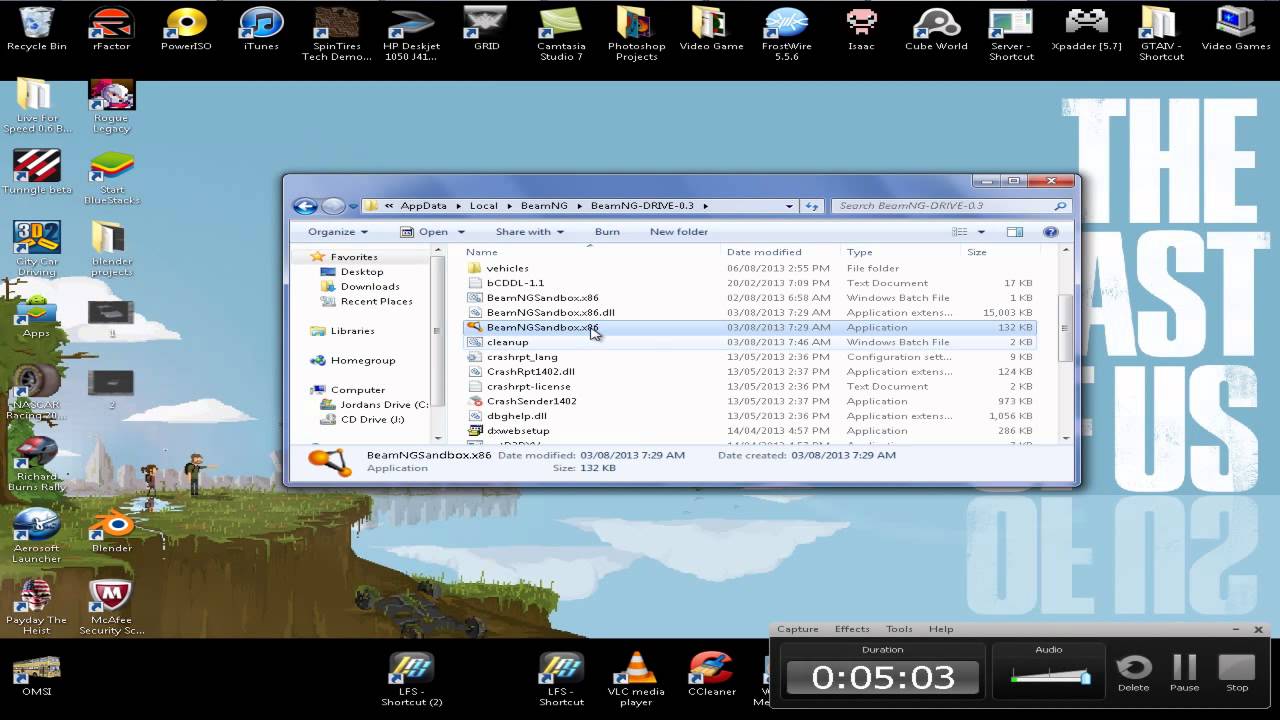Open Camtasia Studio 7 desktop icon
This screenshot has height=720, width=1280.
tap(561, 33)
